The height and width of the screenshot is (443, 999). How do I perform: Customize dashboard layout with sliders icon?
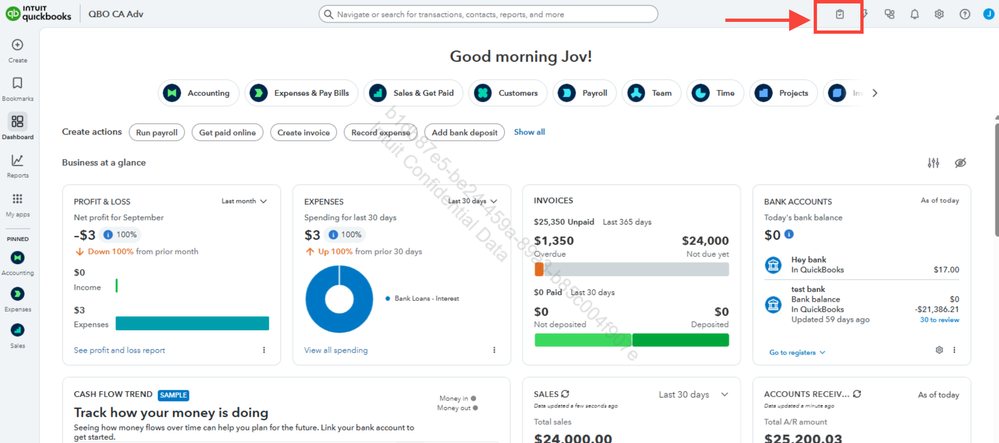click(933, 163)
